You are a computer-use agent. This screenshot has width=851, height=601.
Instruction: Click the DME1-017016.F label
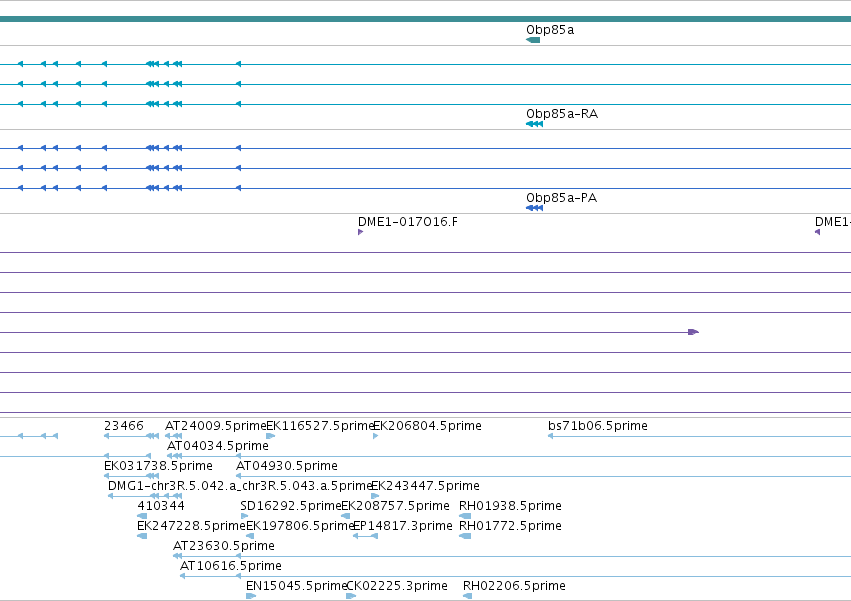point(408,222)
